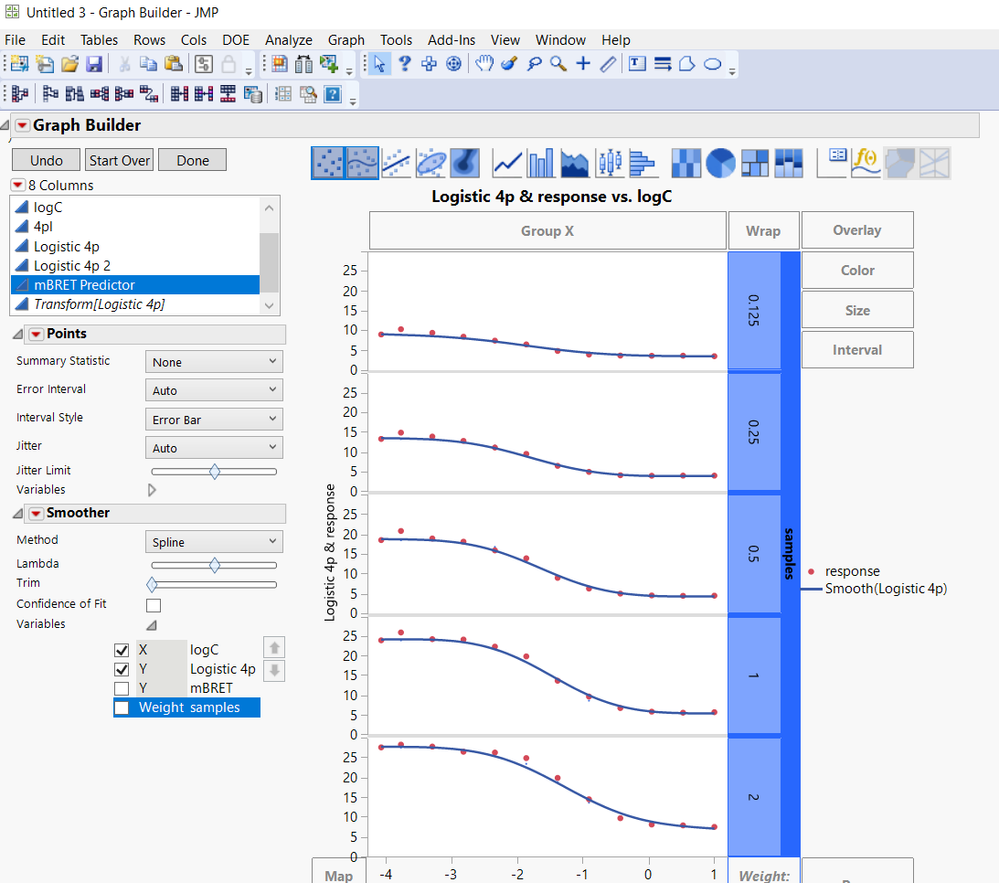Select the Brush selection tool
The image size is (999, 883).
508,64
